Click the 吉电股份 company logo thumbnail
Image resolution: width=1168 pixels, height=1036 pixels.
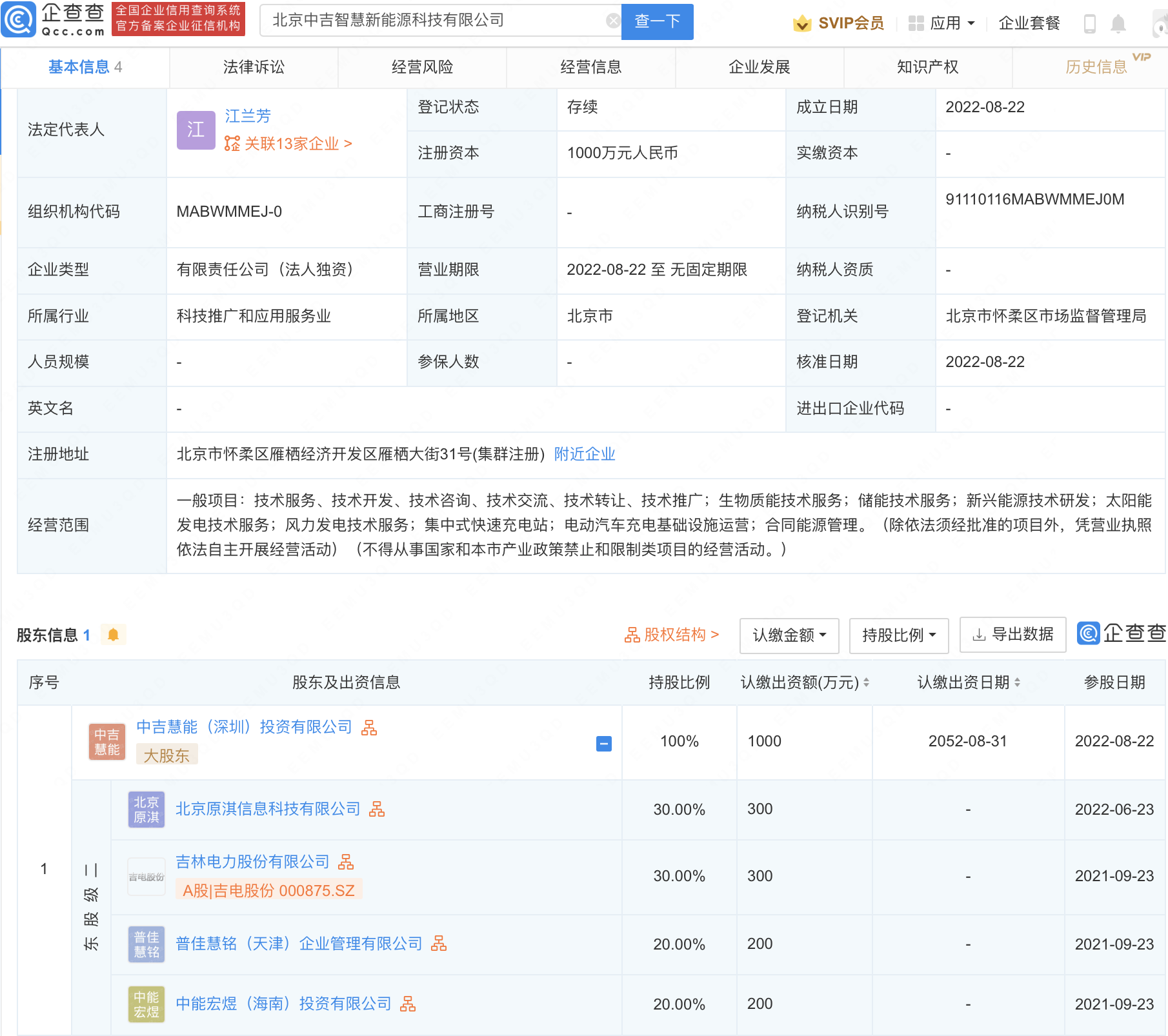pos(146,877)
